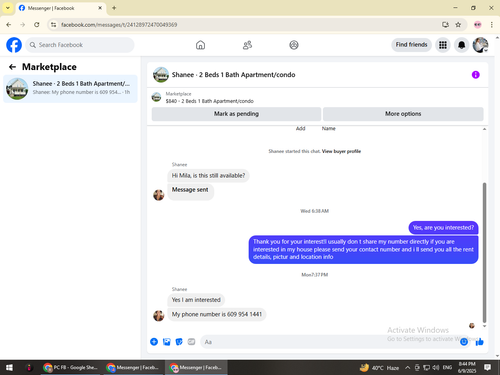This screenshot has height=375, width=500.
Task: Open the Groups icon in top navigation
Action: 294,45
